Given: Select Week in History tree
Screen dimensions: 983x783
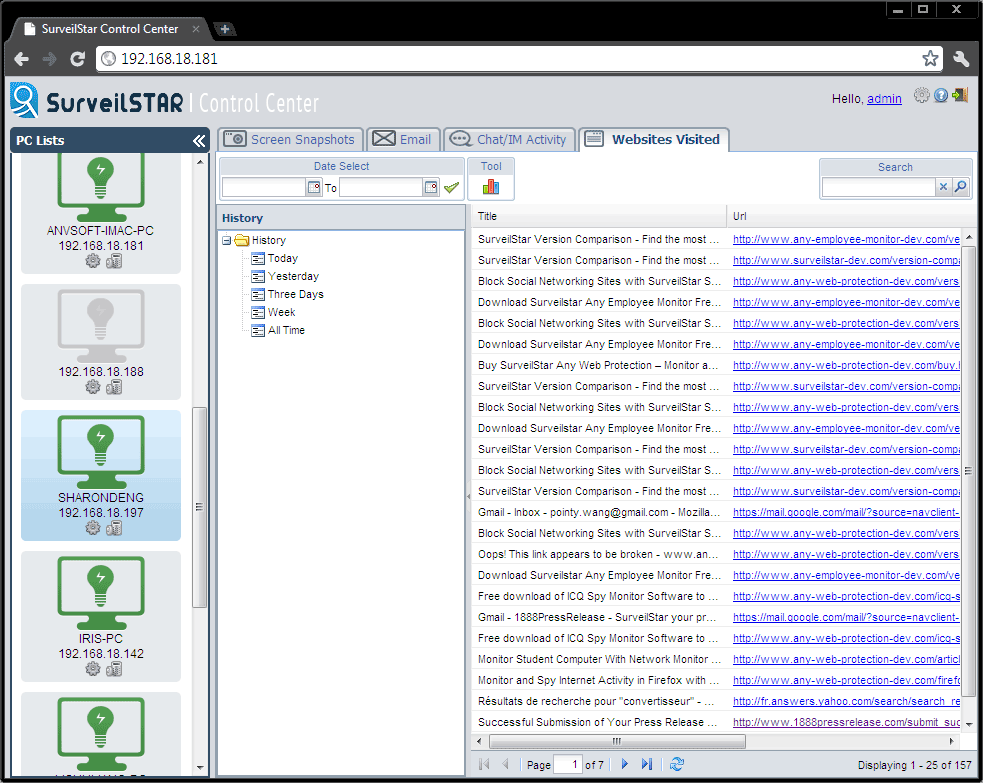Looking at the screenshot, I should [x=281, y=312].
